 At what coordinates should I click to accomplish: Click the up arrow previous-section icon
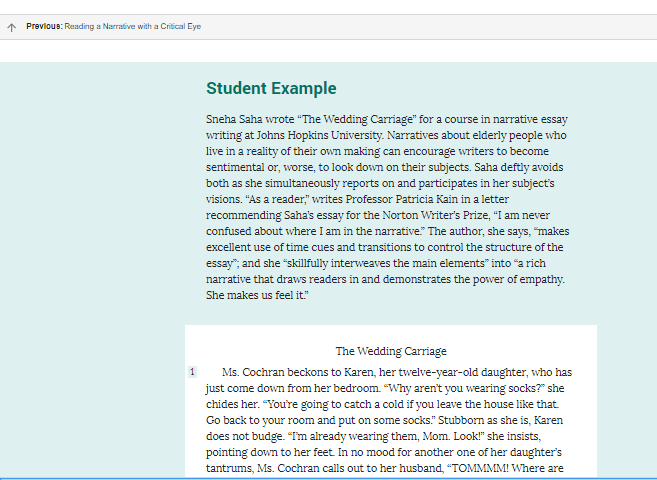11,28
